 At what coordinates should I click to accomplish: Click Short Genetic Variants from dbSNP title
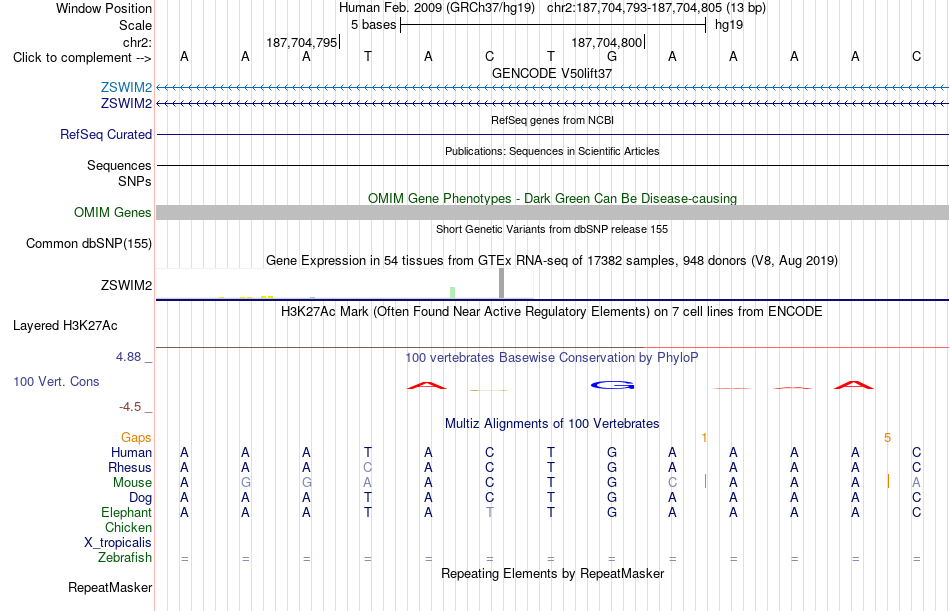[x=552, y=229]
